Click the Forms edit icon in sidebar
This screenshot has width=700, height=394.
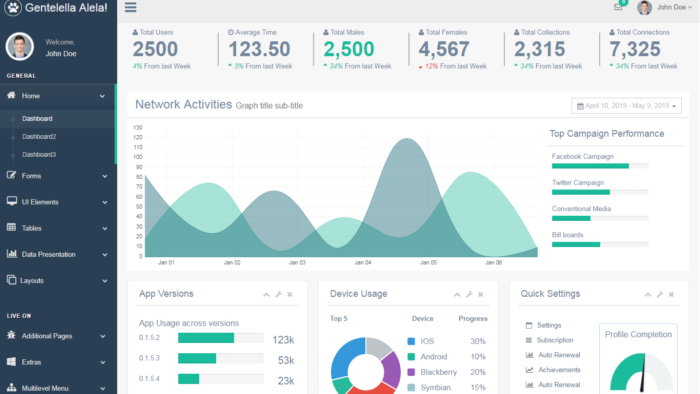(11, 175)
